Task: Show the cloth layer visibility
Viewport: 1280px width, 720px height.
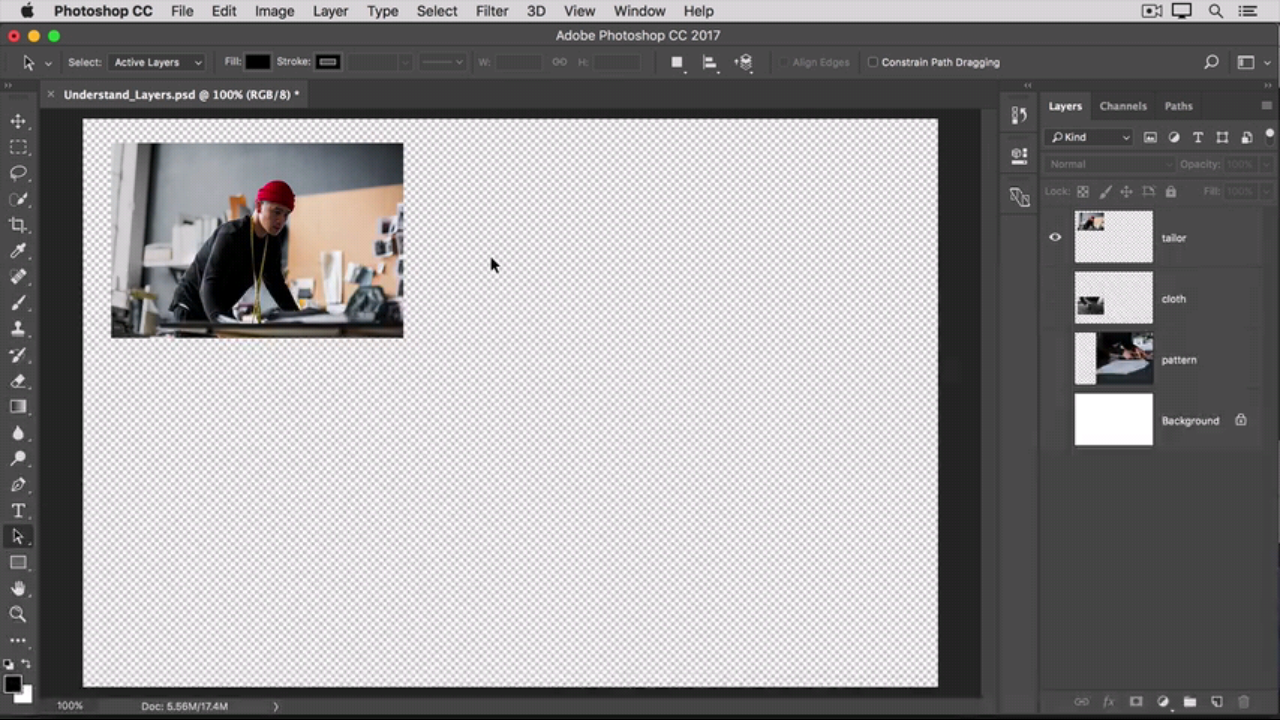Action: click(1055, 299)
